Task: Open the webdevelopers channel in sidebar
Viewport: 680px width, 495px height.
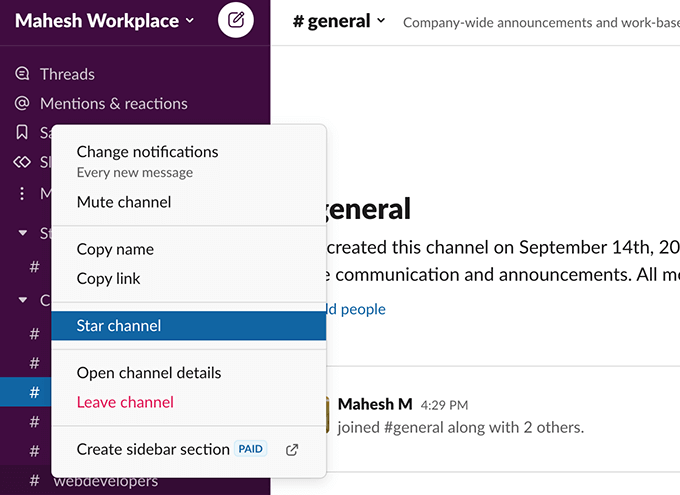Action: tap(106, 481)
